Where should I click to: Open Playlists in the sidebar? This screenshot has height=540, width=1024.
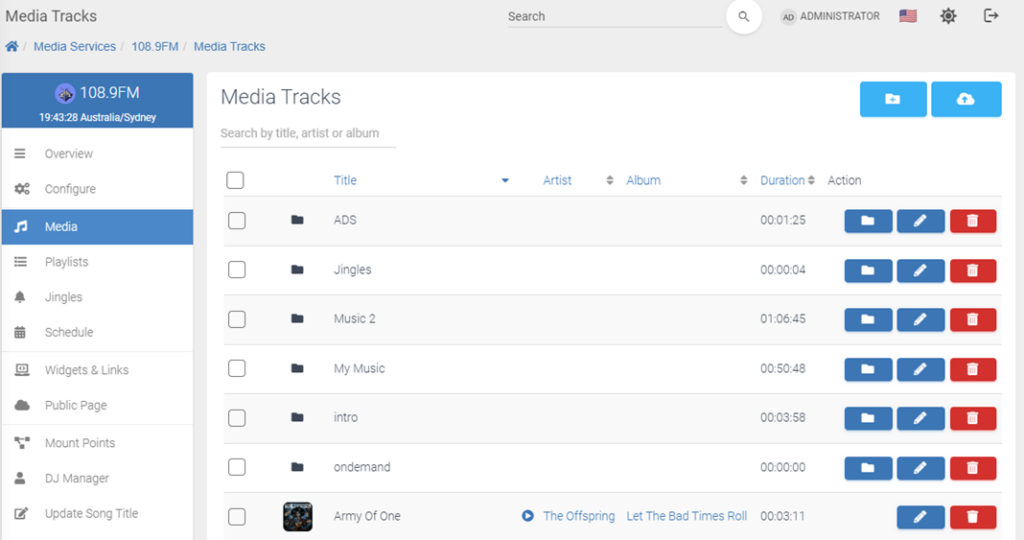point(66,262)
